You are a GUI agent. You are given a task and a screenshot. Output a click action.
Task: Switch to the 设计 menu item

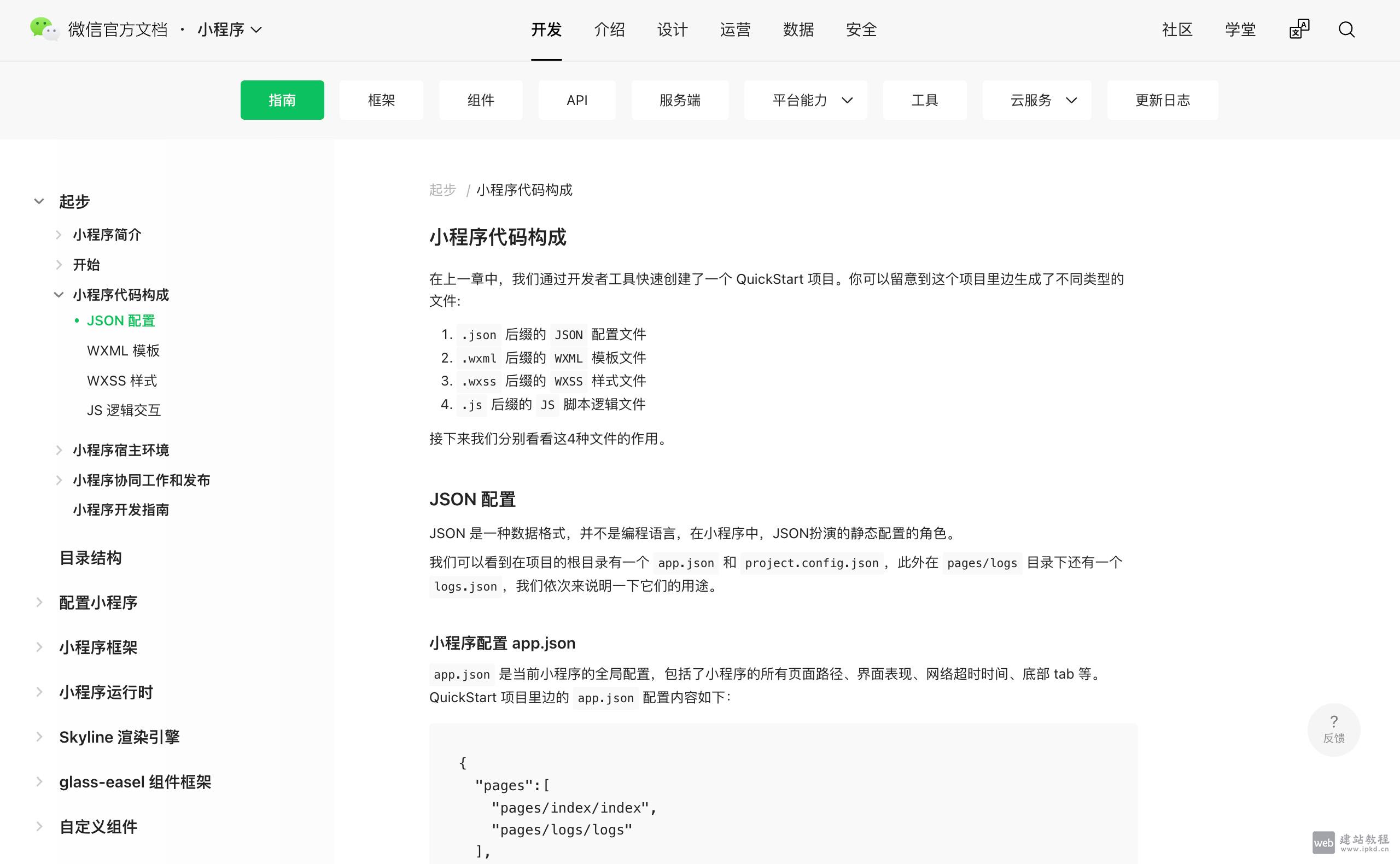pyautogui.click(x=673, y=30)
